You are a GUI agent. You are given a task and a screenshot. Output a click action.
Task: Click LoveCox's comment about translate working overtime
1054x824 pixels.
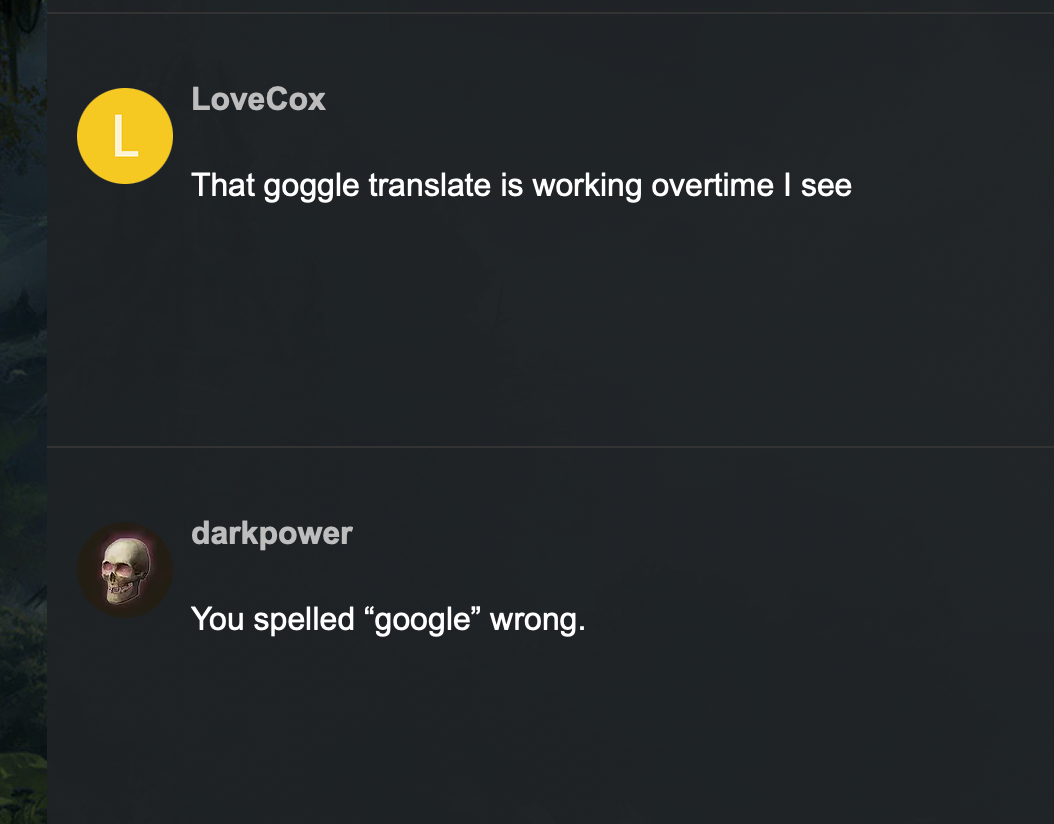tap(520, 186)
